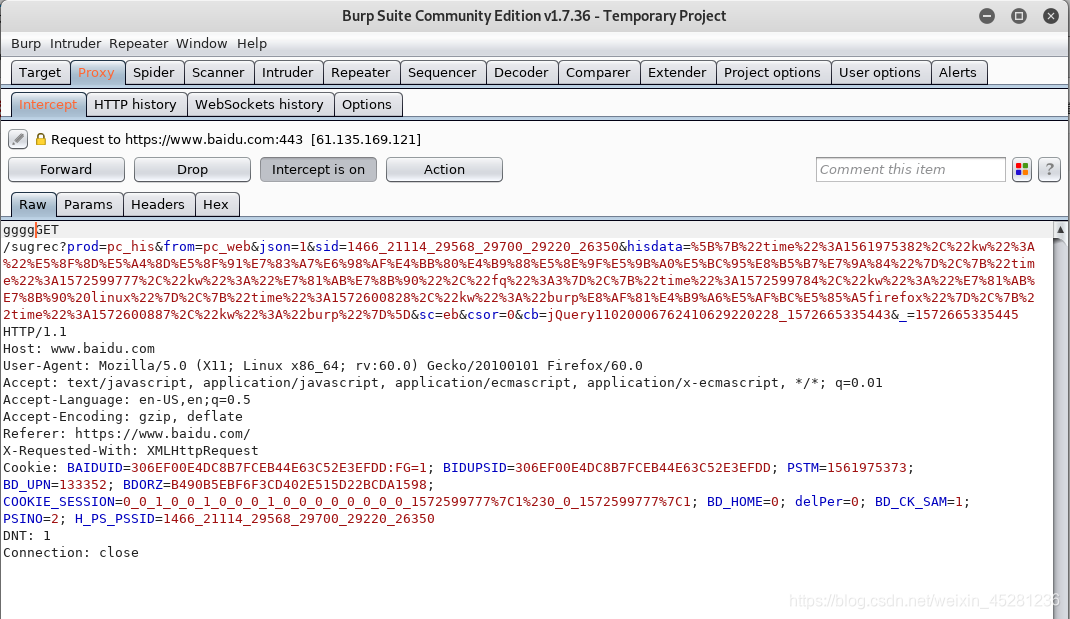Click the COOKIE_SESSION cookie name

[x=59, y=502]
